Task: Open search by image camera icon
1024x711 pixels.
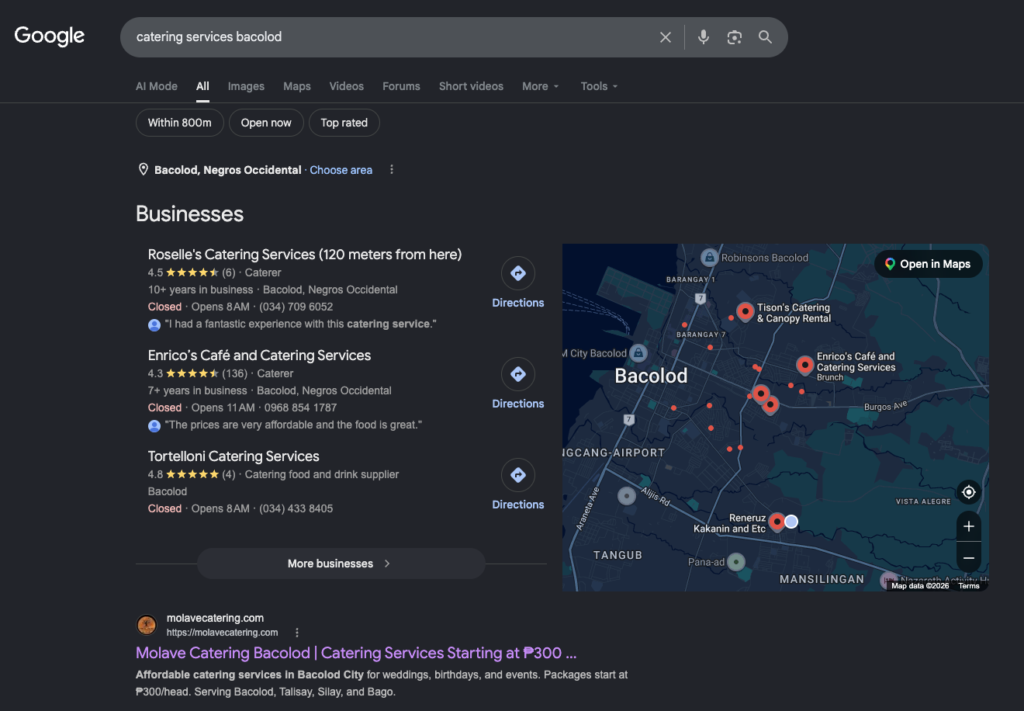Action: (734, 37)
